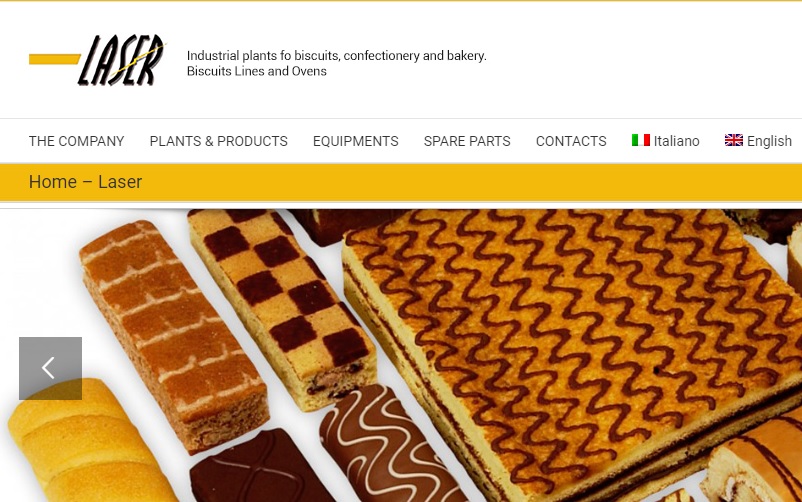Click Home in the breadcrumb
This screenshot has width=802, height=502.
coord(53,182)
